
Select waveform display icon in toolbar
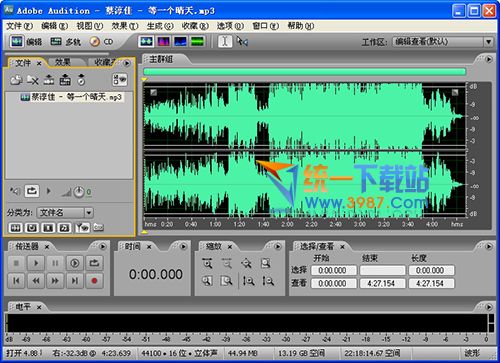[146, 42]
